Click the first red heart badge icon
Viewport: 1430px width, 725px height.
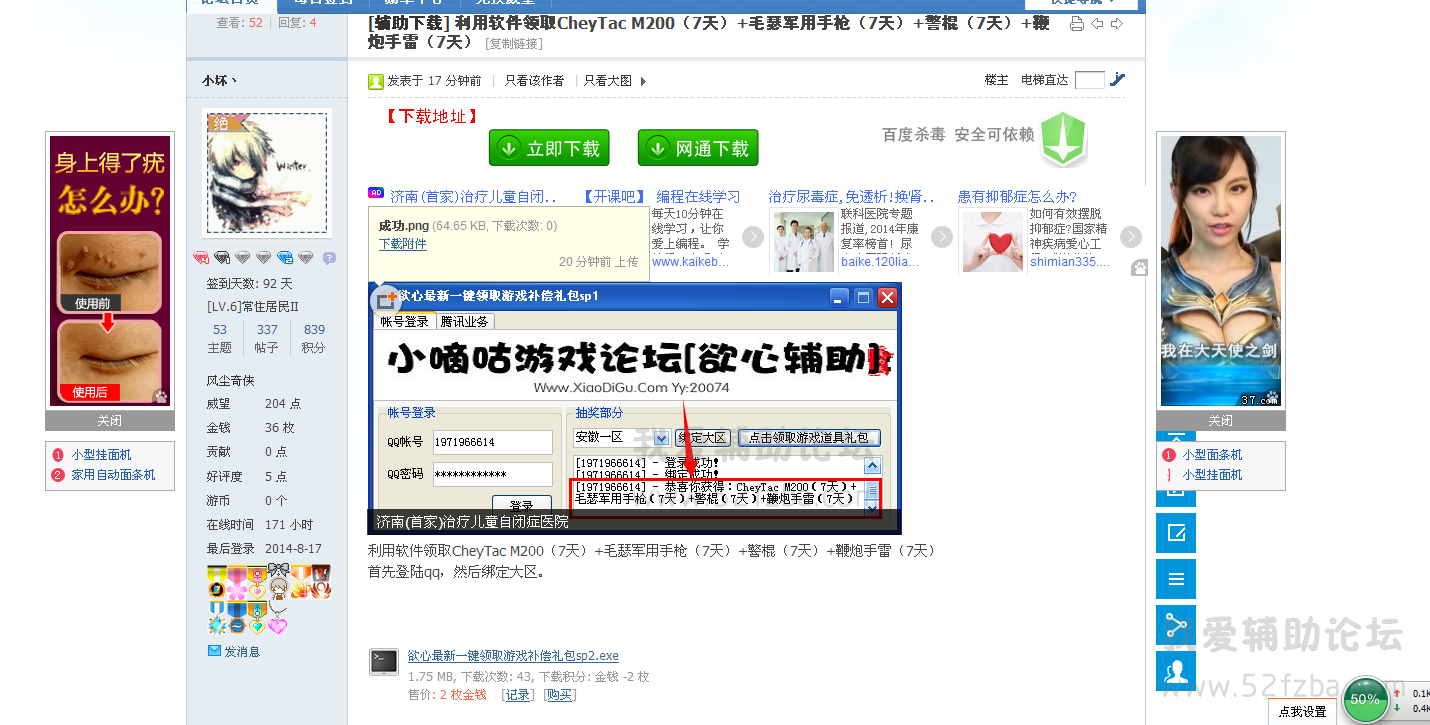[200, 258]
